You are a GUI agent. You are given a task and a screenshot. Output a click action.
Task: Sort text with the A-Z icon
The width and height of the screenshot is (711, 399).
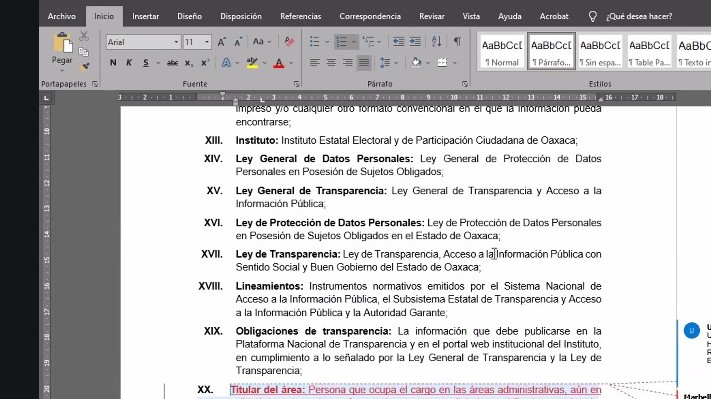point(436,42)
